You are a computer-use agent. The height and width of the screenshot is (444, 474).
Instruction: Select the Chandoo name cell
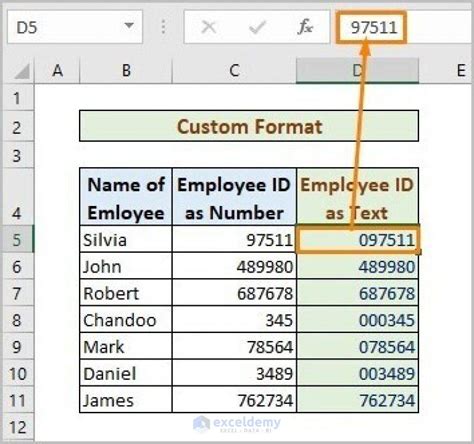[126, 319]
